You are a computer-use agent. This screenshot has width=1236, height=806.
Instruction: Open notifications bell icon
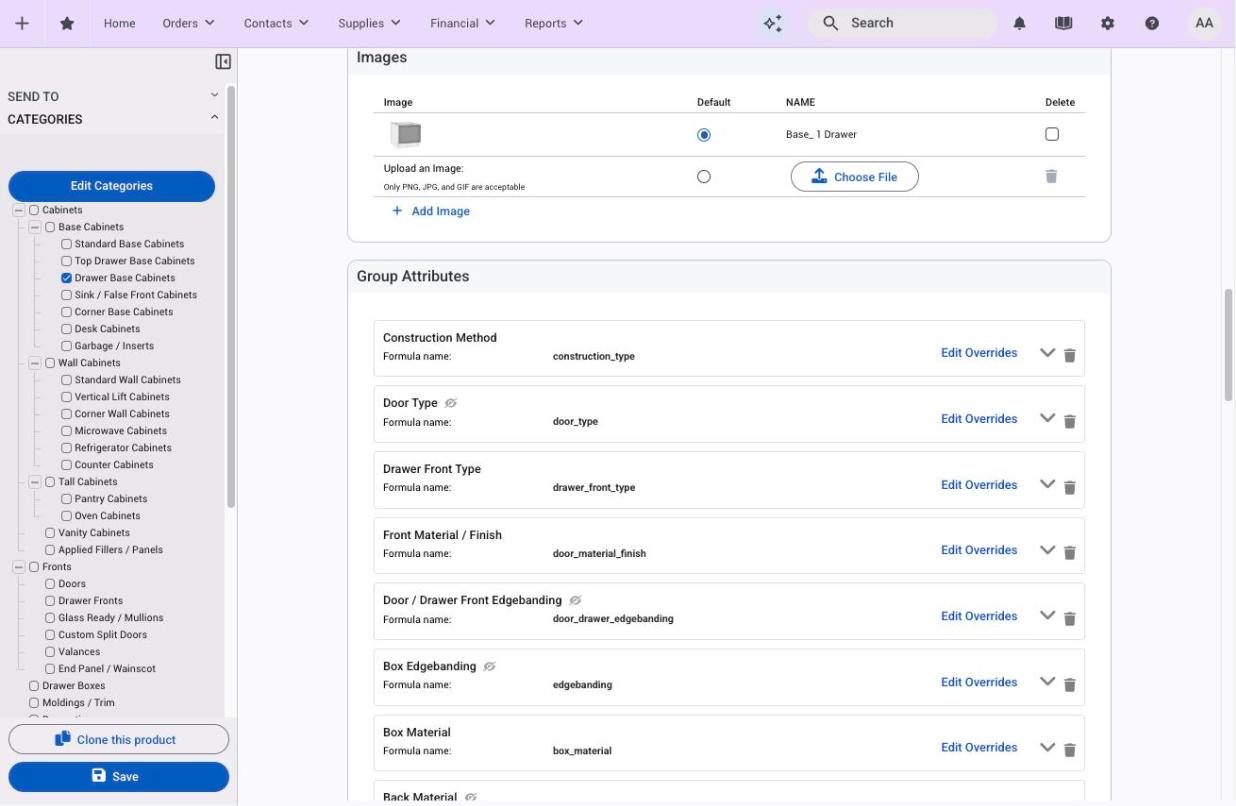click(1020, 23)
